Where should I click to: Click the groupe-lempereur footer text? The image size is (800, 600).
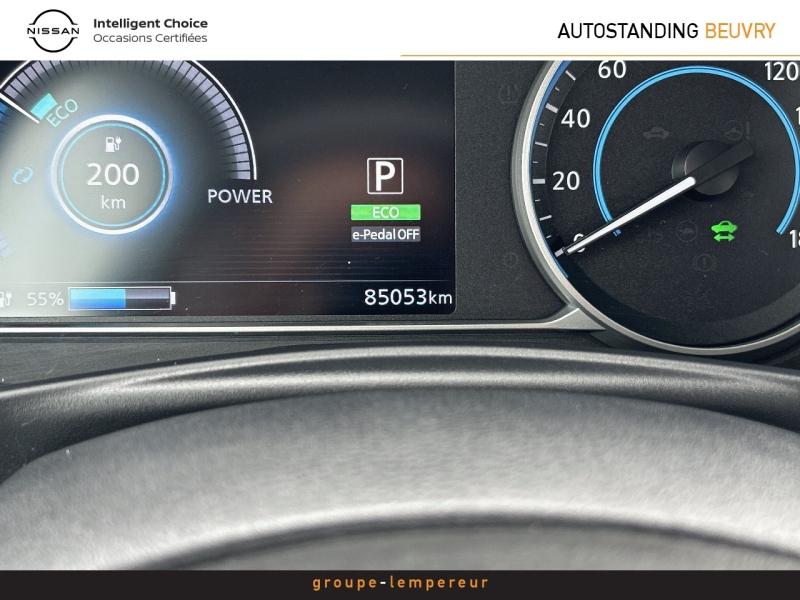click(401, 583)
